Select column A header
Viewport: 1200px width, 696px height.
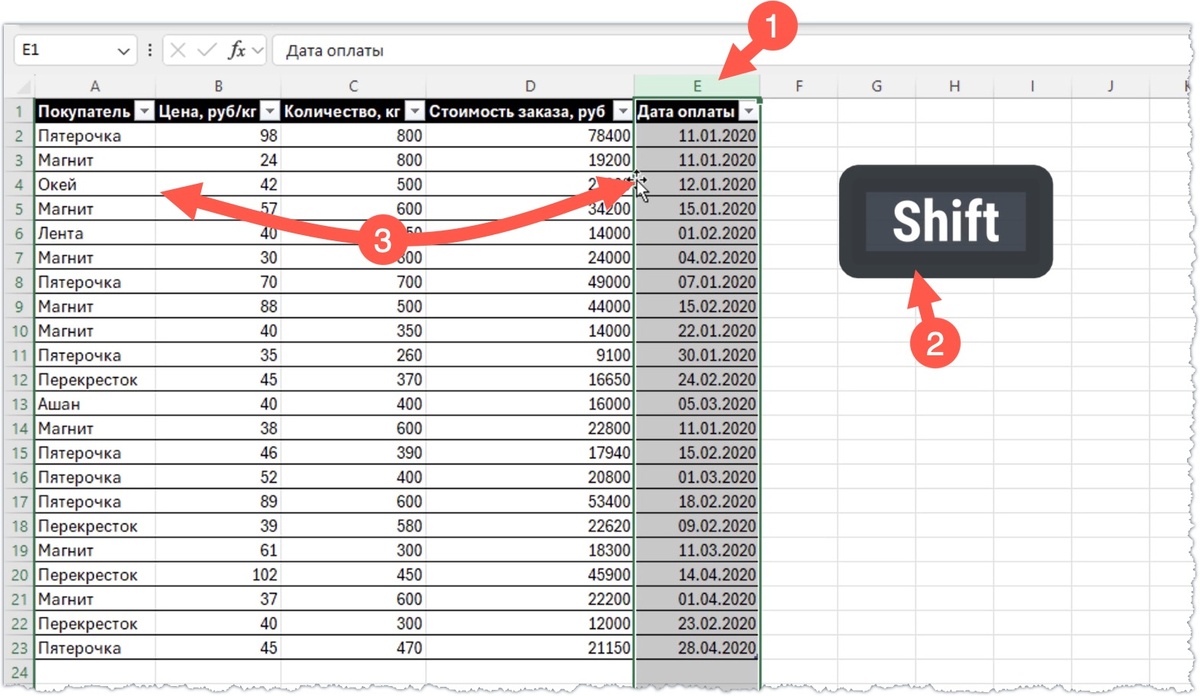(x=95, y=87)
